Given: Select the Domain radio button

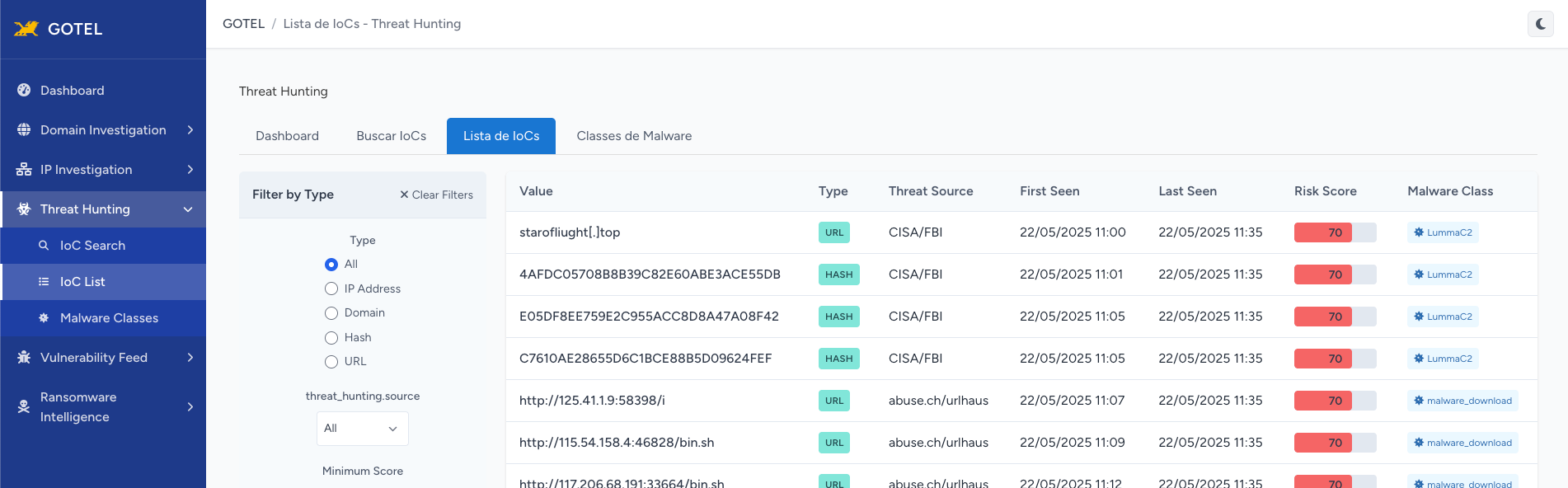Looking at the screenshot, I should coord(331,313).
